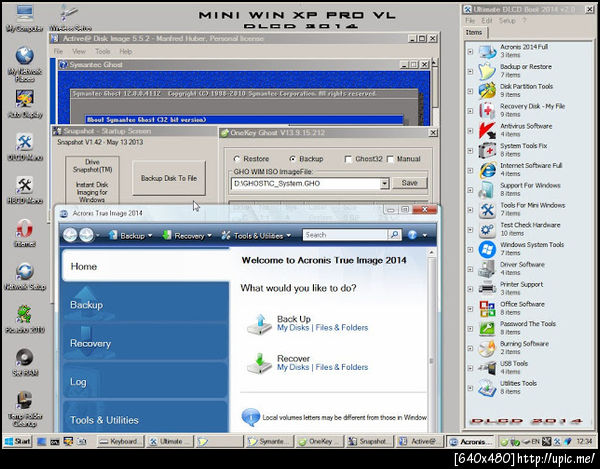Open Setup menu in Ultimate DLCD Boot

point(507,21)
